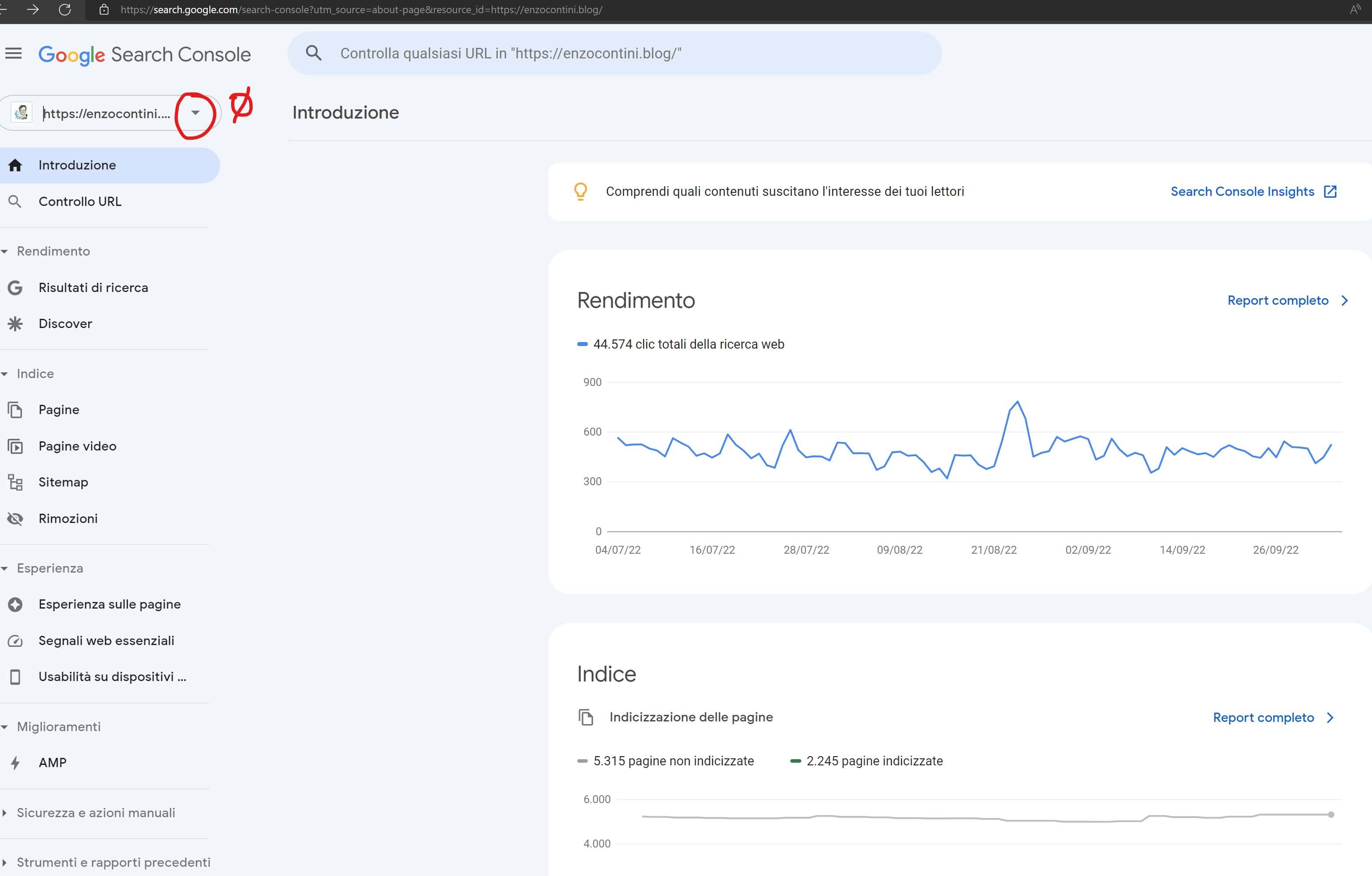Click the Segnali web essenziali gauge icon
This screenshot has width=1372, height=876.
pos(15,641)
